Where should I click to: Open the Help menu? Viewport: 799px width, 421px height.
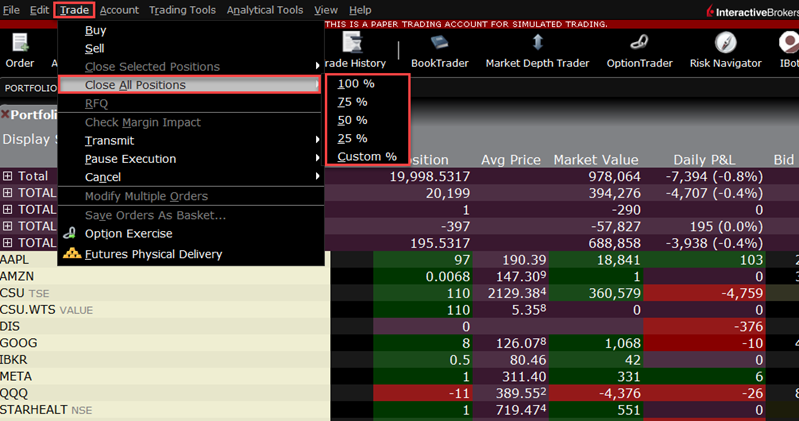(360, 10)
